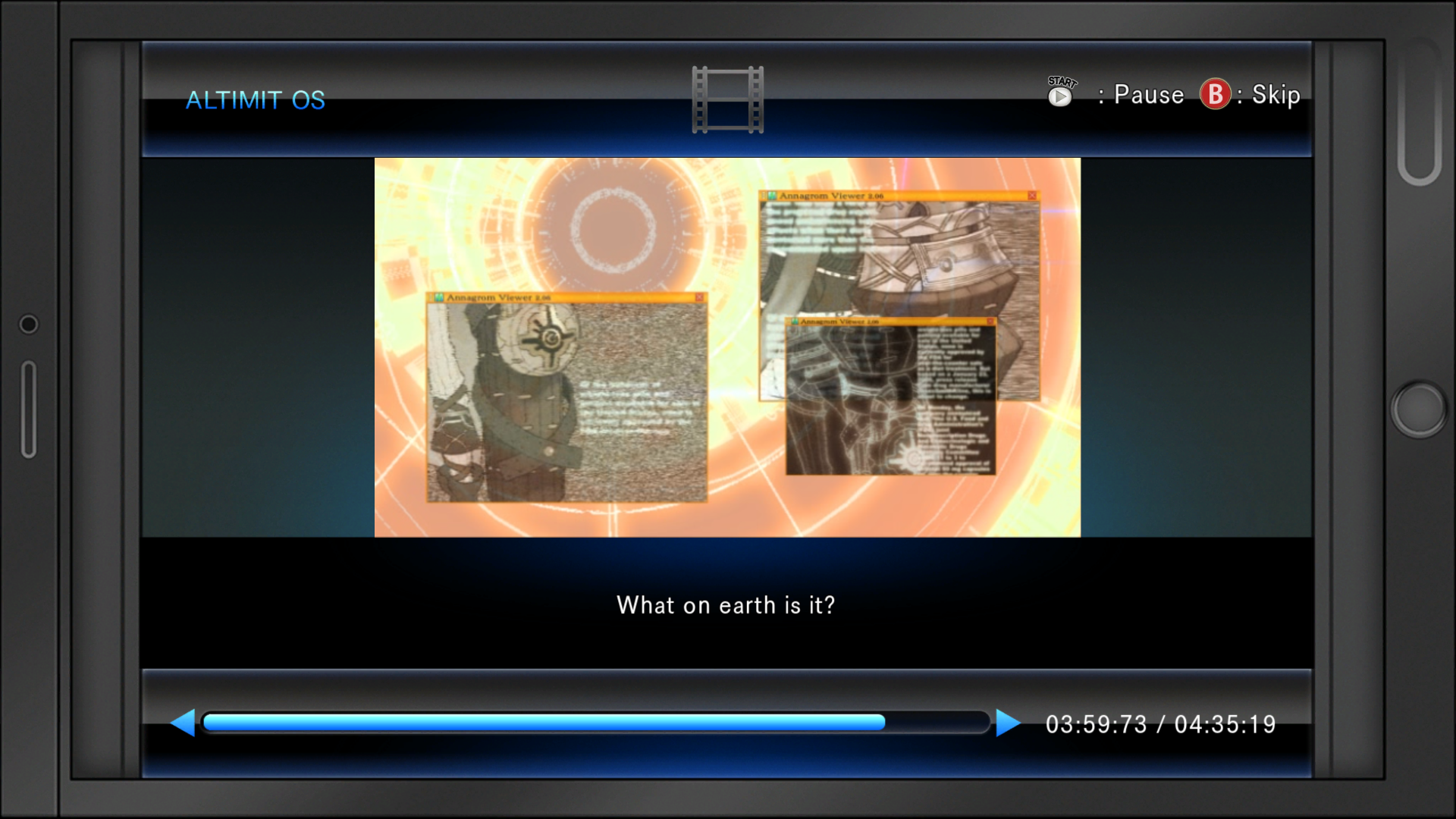Click the subtitle text 'What on earth is it?'
Image resolution: width=1456 pixels, height=819 pixels.
tap(726, 605)
